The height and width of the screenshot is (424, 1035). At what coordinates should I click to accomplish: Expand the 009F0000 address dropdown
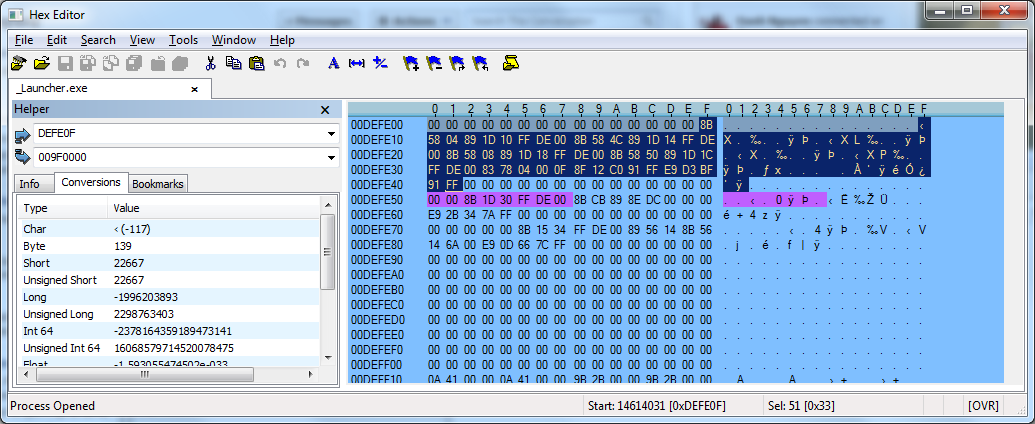[330, 158]
